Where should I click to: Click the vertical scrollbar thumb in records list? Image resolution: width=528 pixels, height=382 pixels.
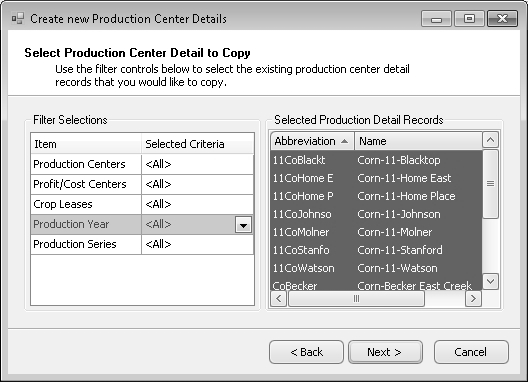coord(490,184)
